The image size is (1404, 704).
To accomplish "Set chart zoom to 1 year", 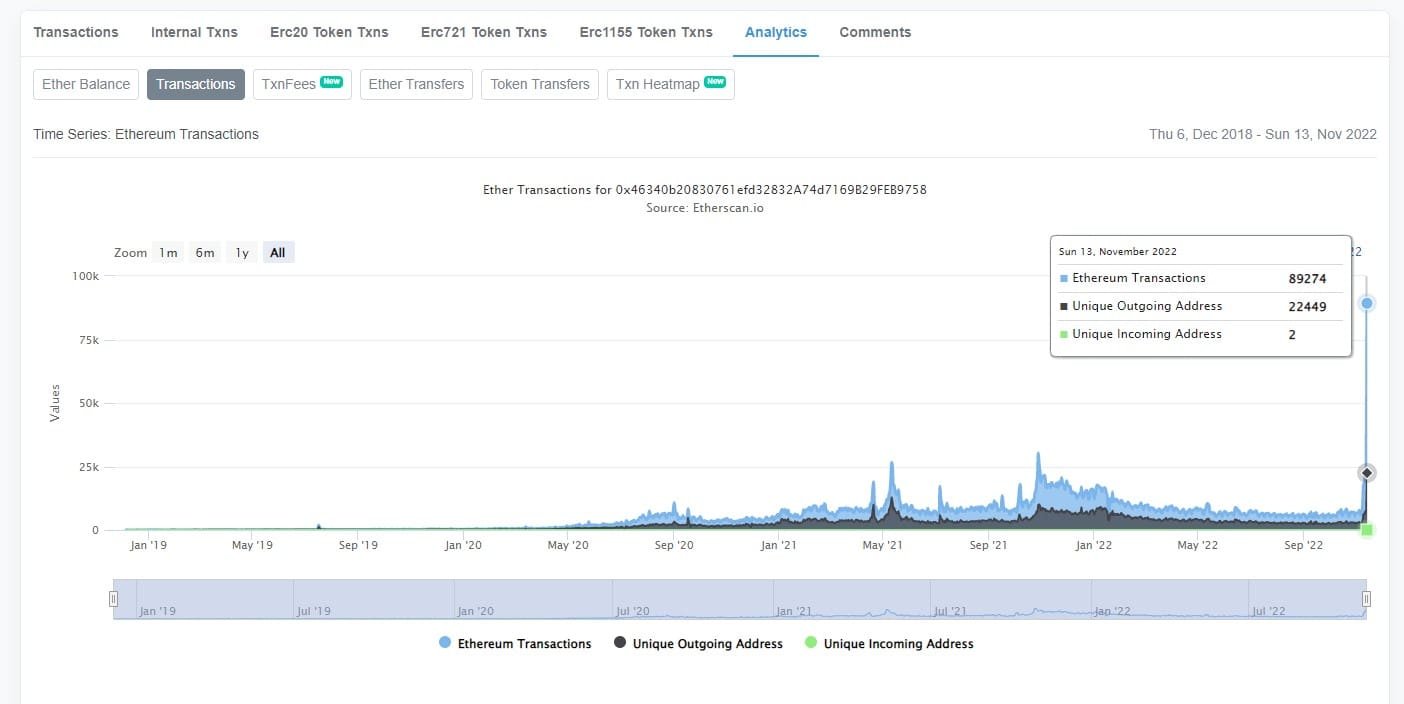I will (x=240, y=252).
